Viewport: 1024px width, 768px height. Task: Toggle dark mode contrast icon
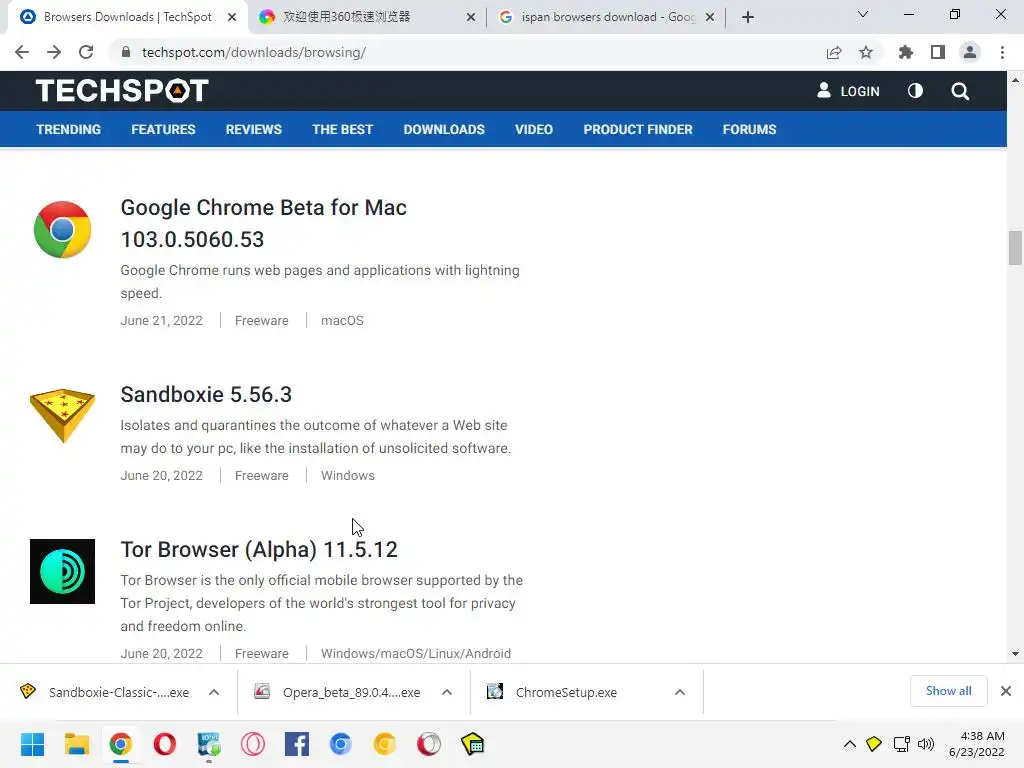tap(915, 91)
